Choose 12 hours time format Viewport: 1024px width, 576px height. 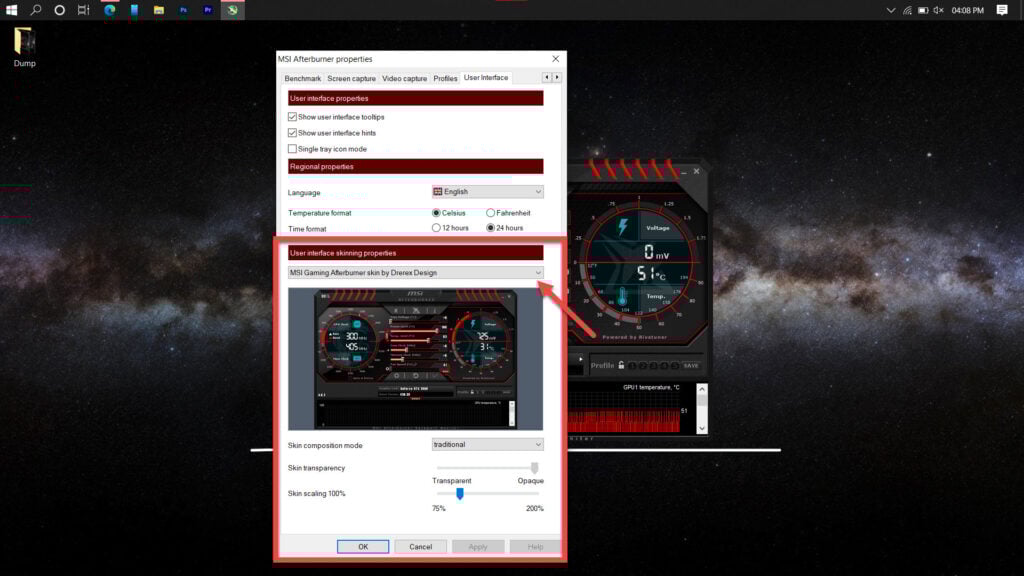(436, 228)
